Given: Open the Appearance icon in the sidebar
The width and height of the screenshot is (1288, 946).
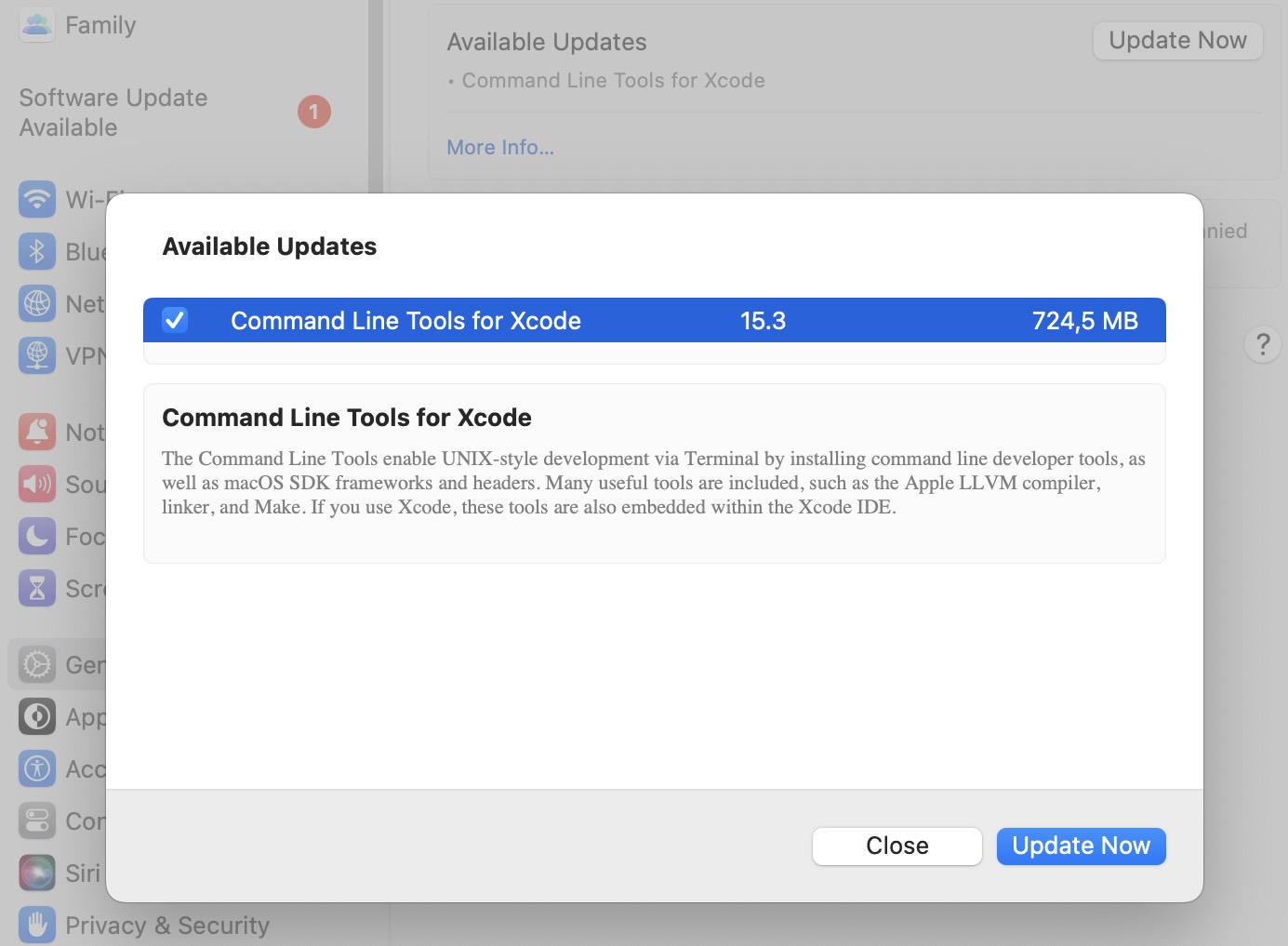Looking at the screenshot, I should (36, 716).
